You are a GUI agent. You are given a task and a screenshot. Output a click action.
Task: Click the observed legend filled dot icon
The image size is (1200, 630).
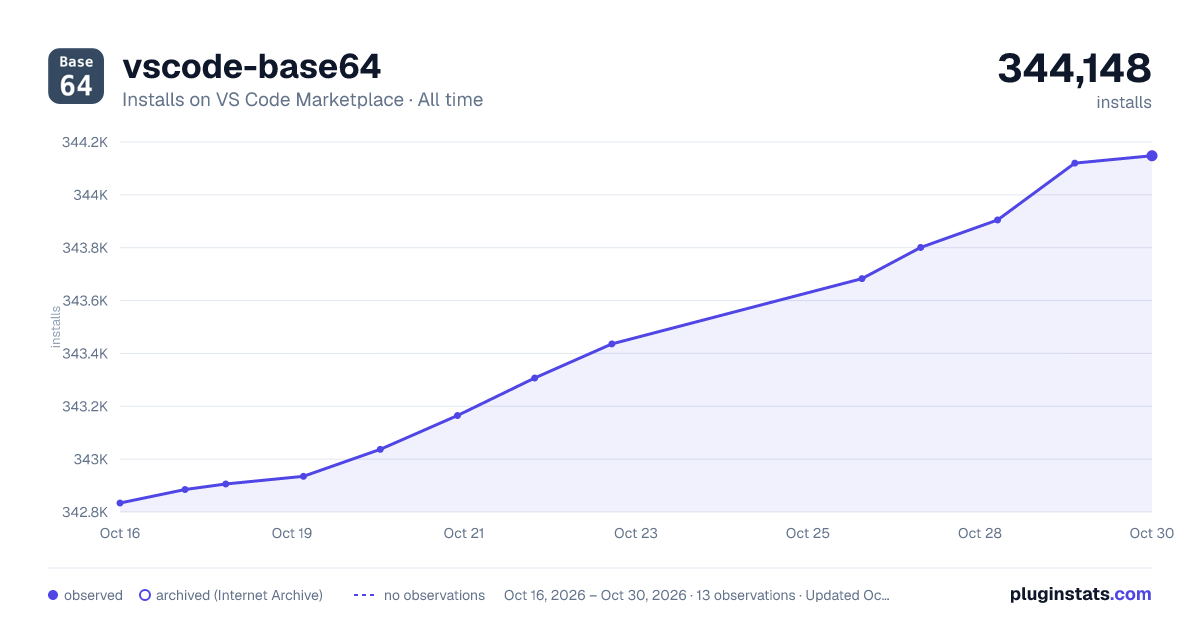53,595
